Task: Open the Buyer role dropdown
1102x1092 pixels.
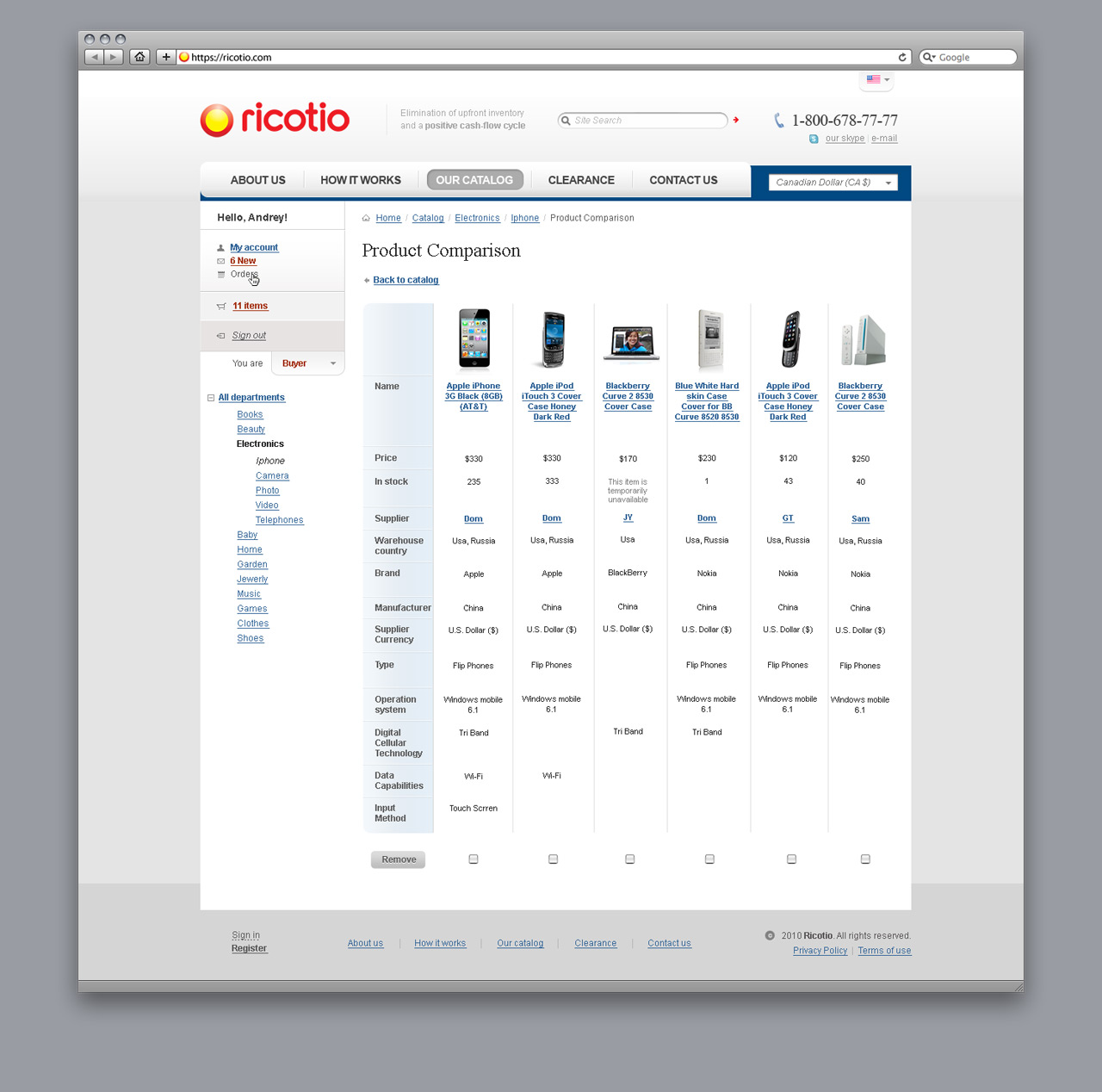Action: [307, 363]
